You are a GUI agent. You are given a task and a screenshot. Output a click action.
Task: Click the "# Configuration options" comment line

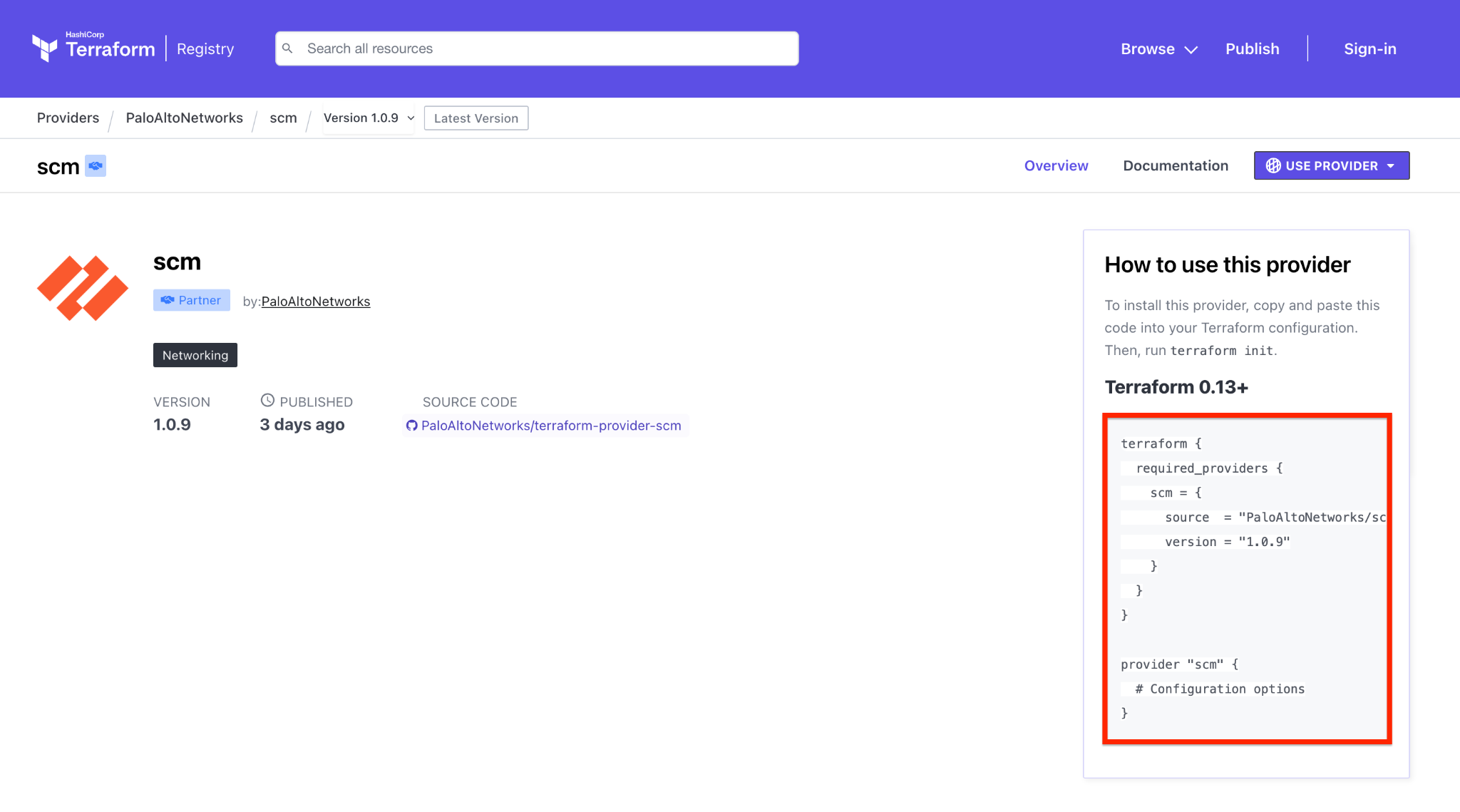click(x=1220, y=689)
